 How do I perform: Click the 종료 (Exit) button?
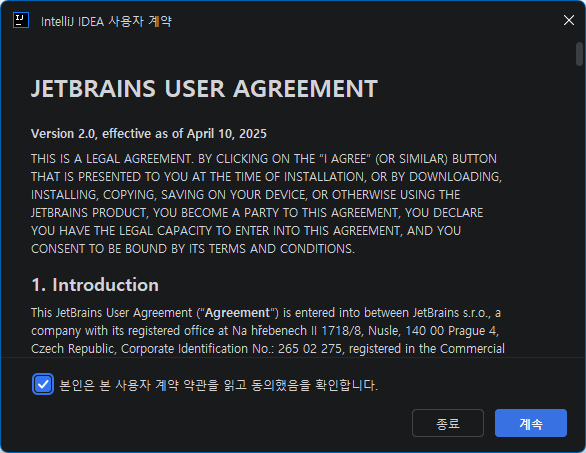tap(448, 423)
